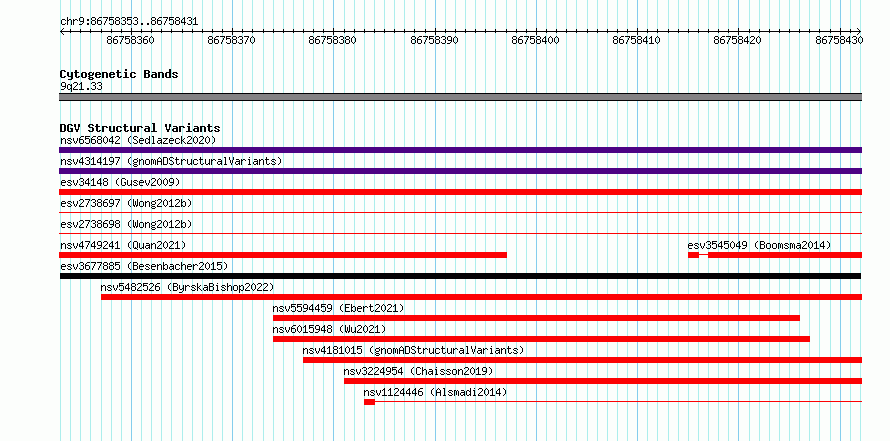This screenshot has height=441, width=890.
Task: Click ruler position 86758370
Action: pyautogui.click(x=231, y=41)
